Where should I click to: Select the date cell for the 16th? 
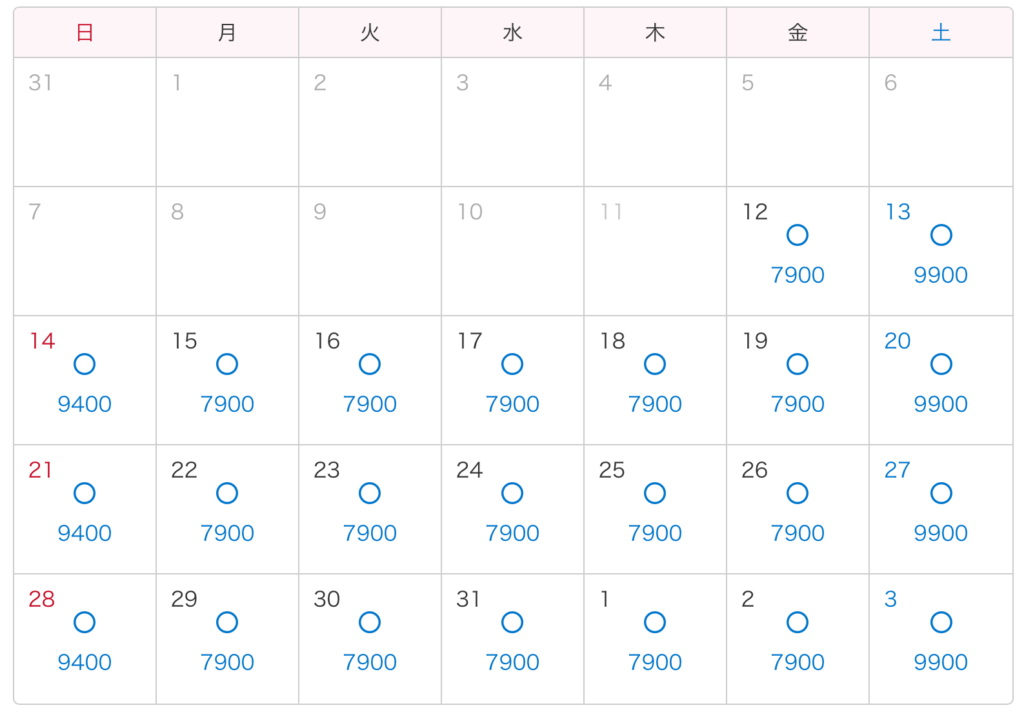(x=370, y=380)
